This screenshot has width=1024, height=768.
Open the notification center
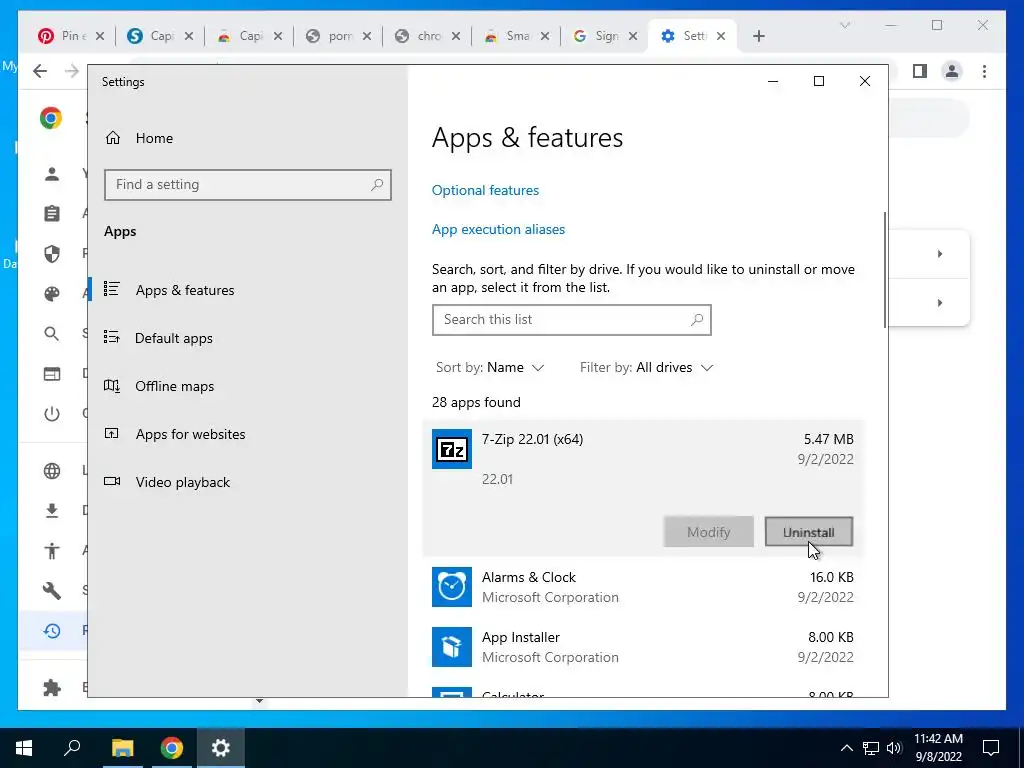(991, 748)
